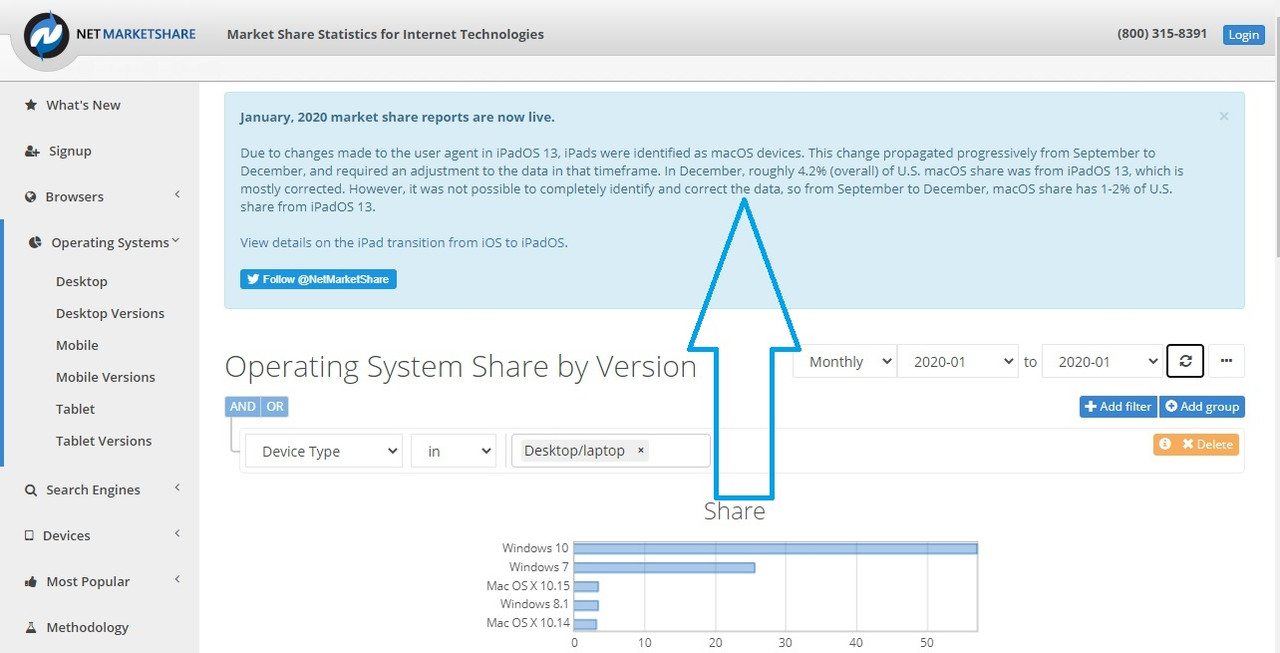Screen dimensions: 1280x653
Task: Click the flask icon beside Methodology
Action: coord(31,628)
